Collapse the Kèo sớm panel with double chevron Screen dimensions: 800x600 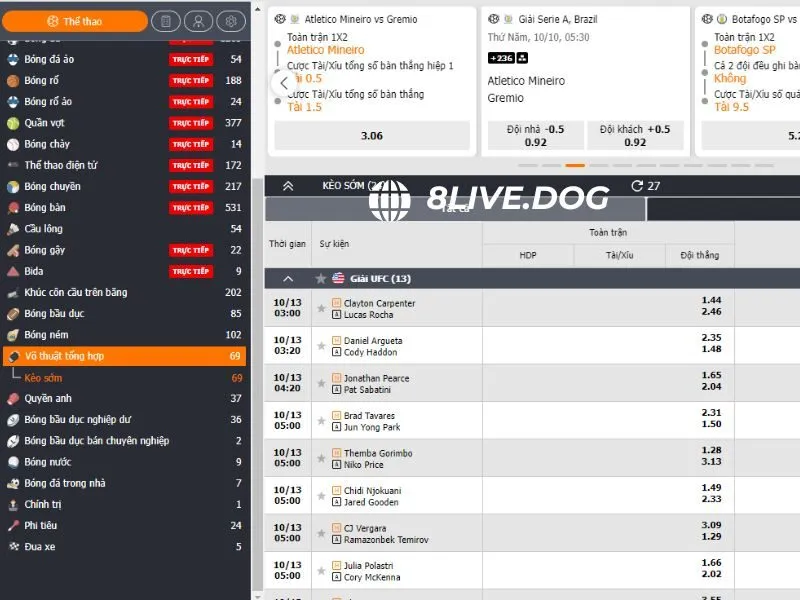point(288,186)
